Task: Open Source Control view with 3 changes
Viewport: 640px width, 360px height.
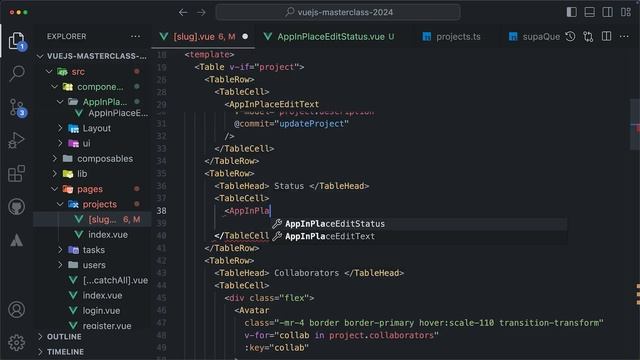Action: 17,108
